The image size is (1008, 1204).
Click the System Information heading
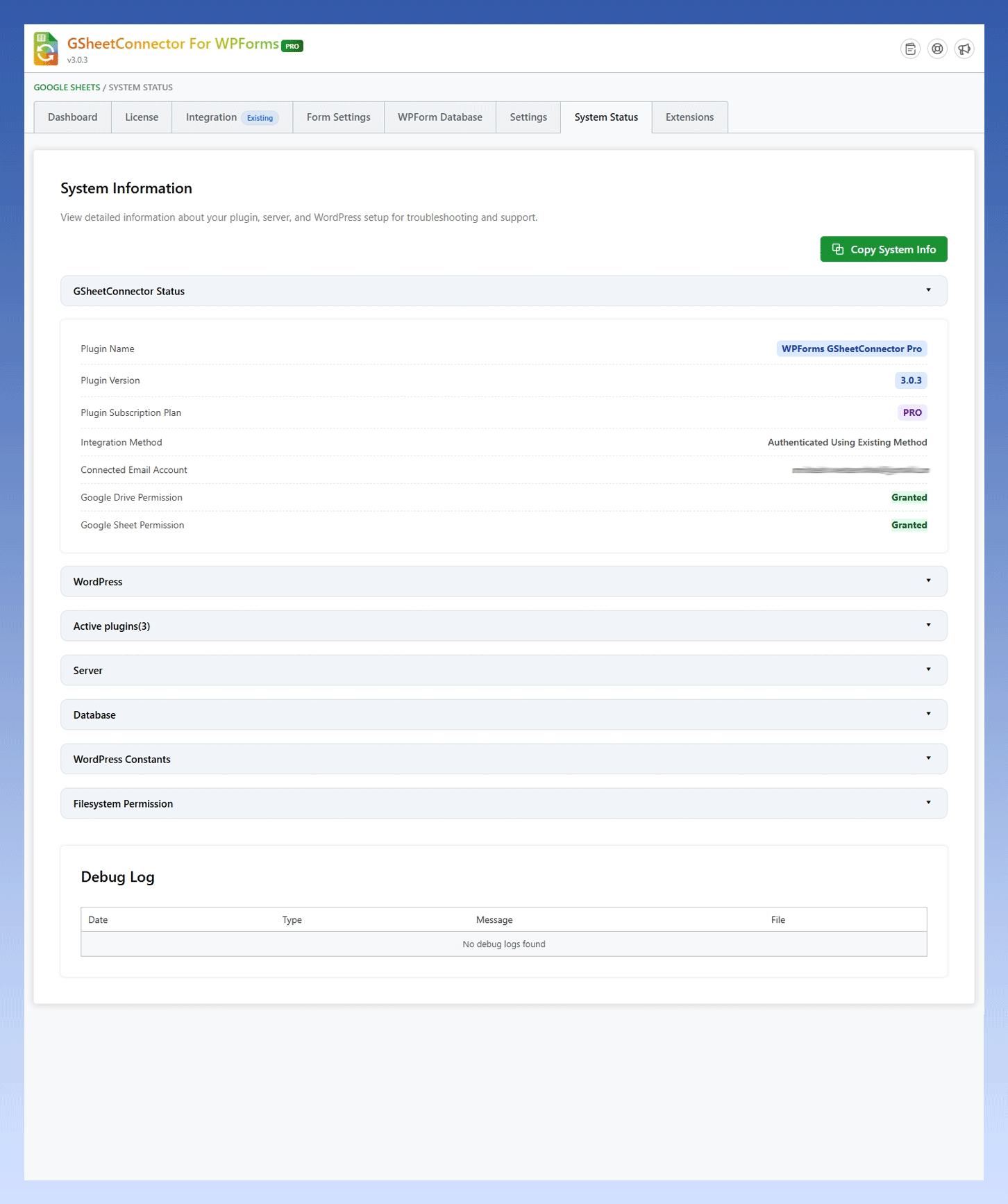point(126,188)
